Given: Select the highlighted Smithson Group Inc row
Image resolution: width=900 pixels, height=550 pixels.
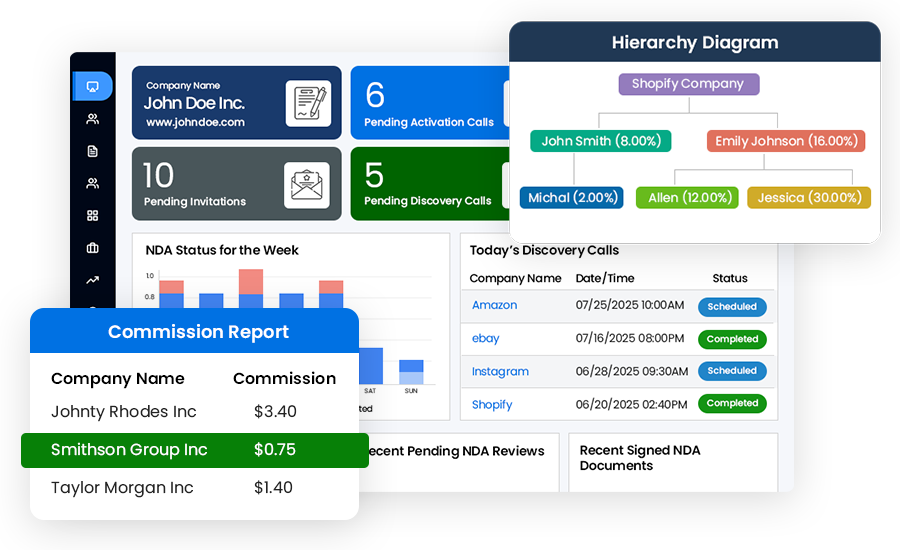Looking at the screenshot, I should [x=195, y=450].
